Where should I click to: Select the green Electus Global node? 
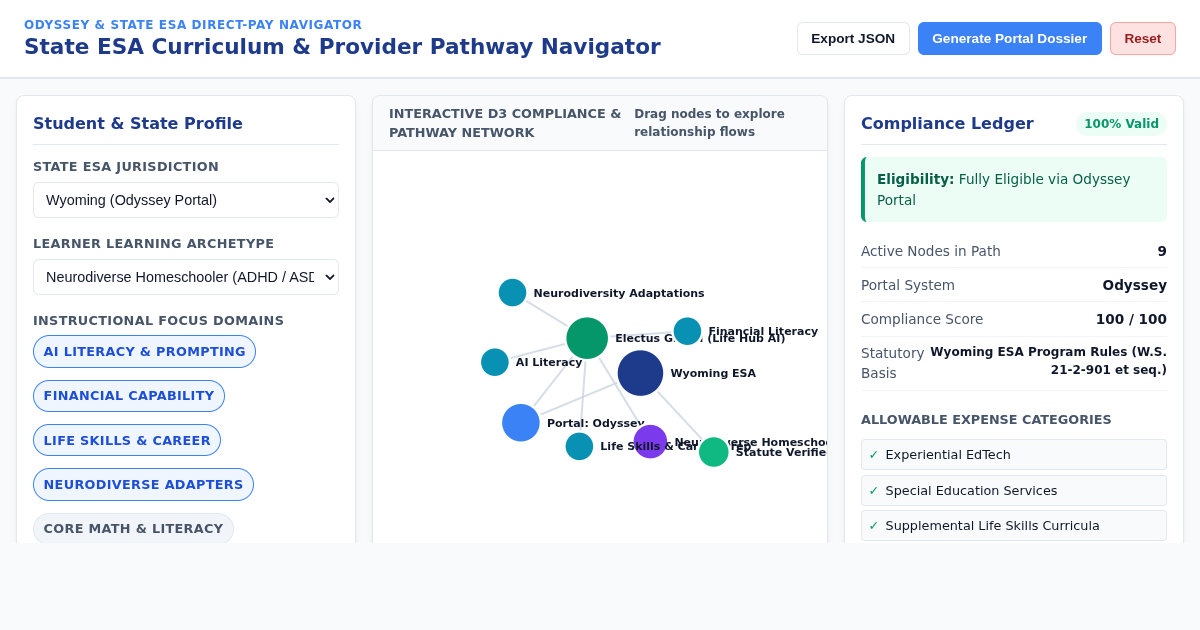(x=587, y=338)
